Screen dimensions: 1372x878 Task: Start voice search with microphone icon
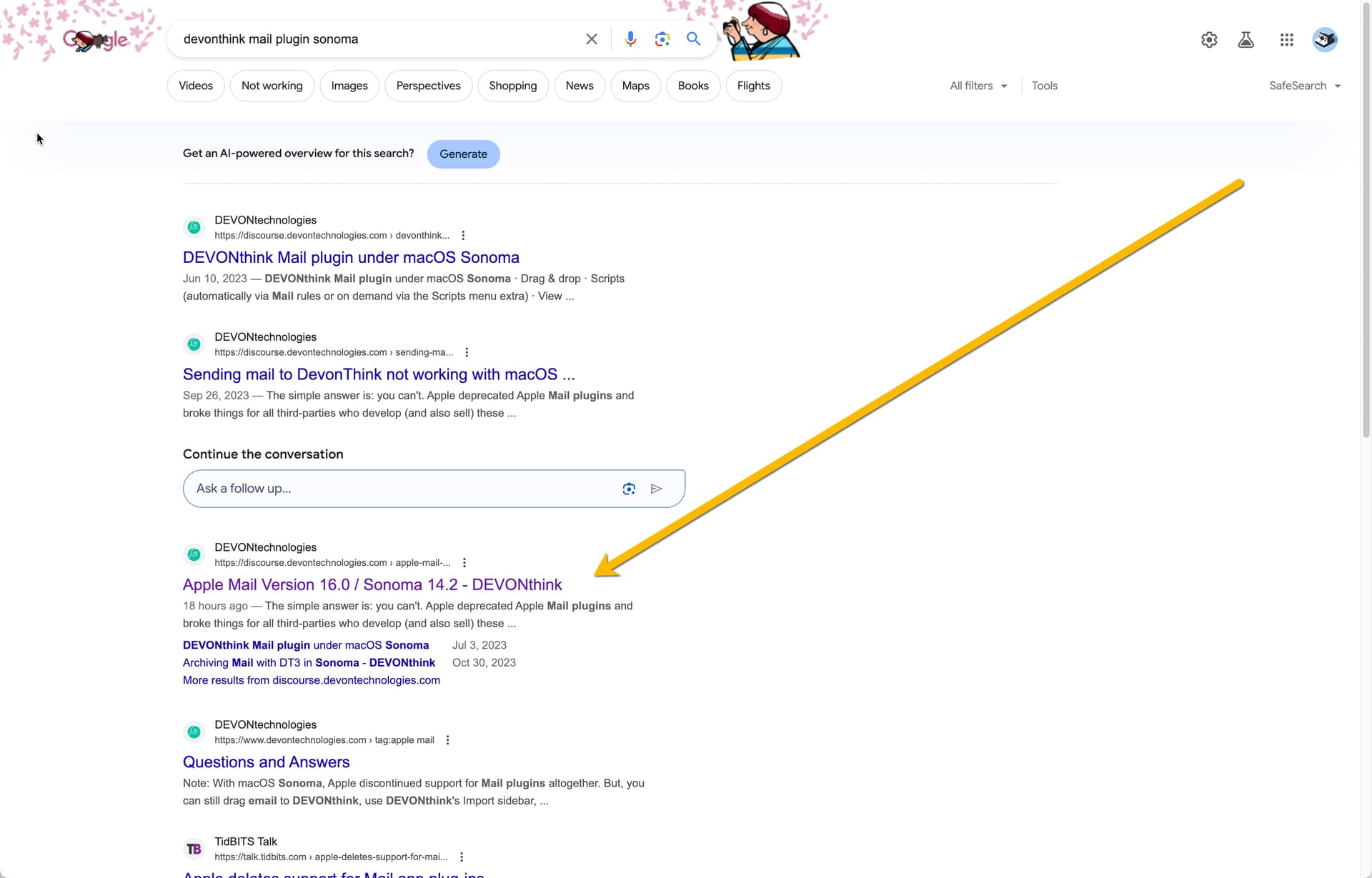pos(630,39)
